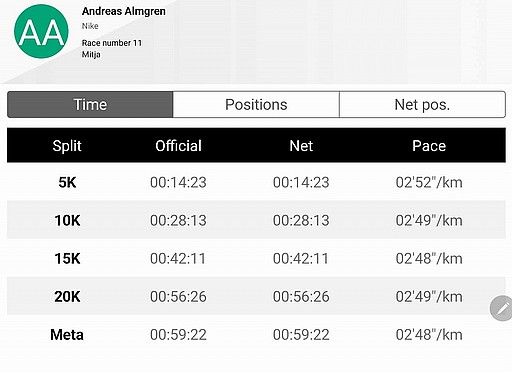The image size is (512, 372).
Task: Select the 5K split row
Action: pyautogui.click(x=256, y=182)
